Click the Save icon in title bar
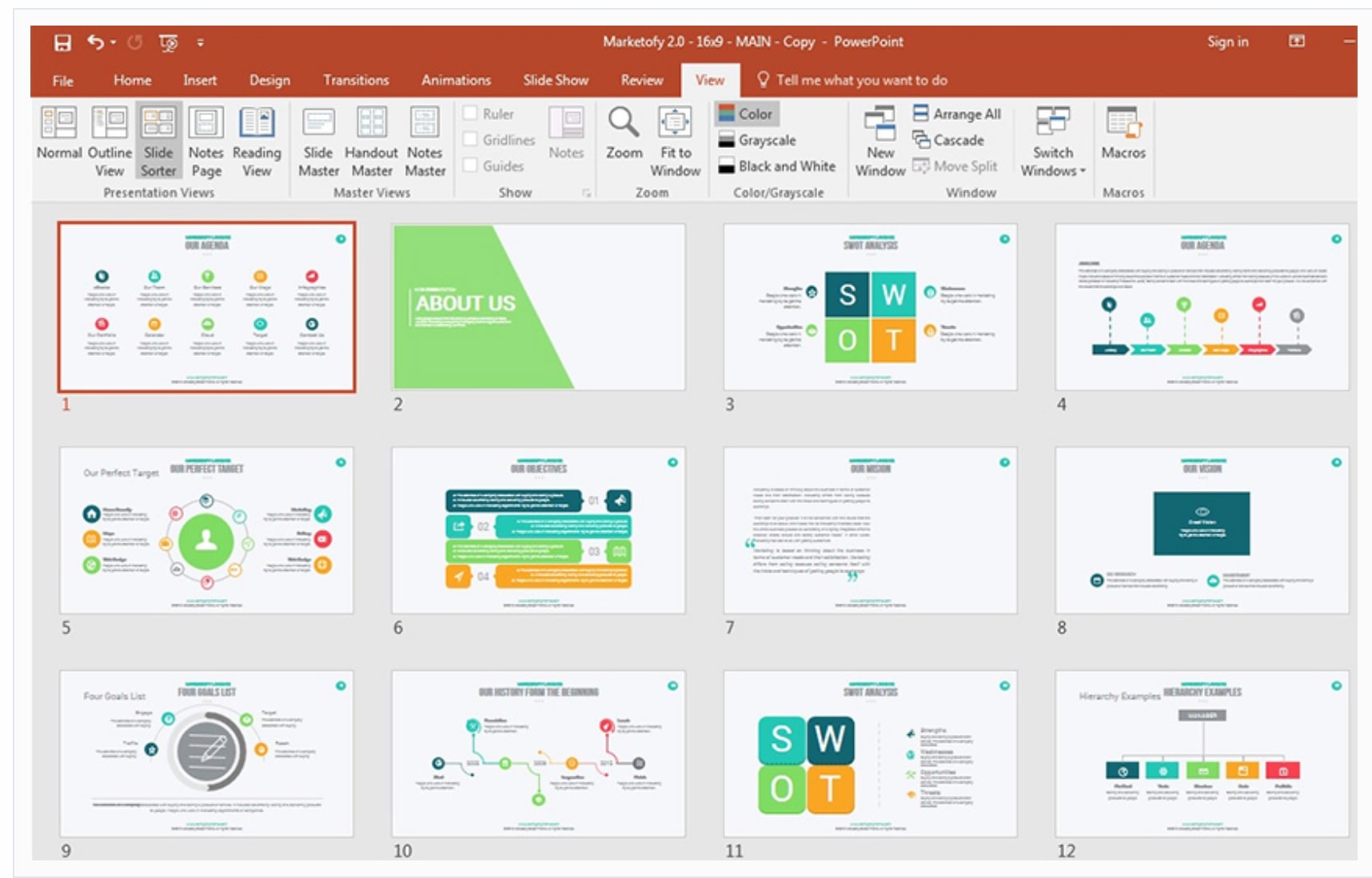 [x=62, y=42]
